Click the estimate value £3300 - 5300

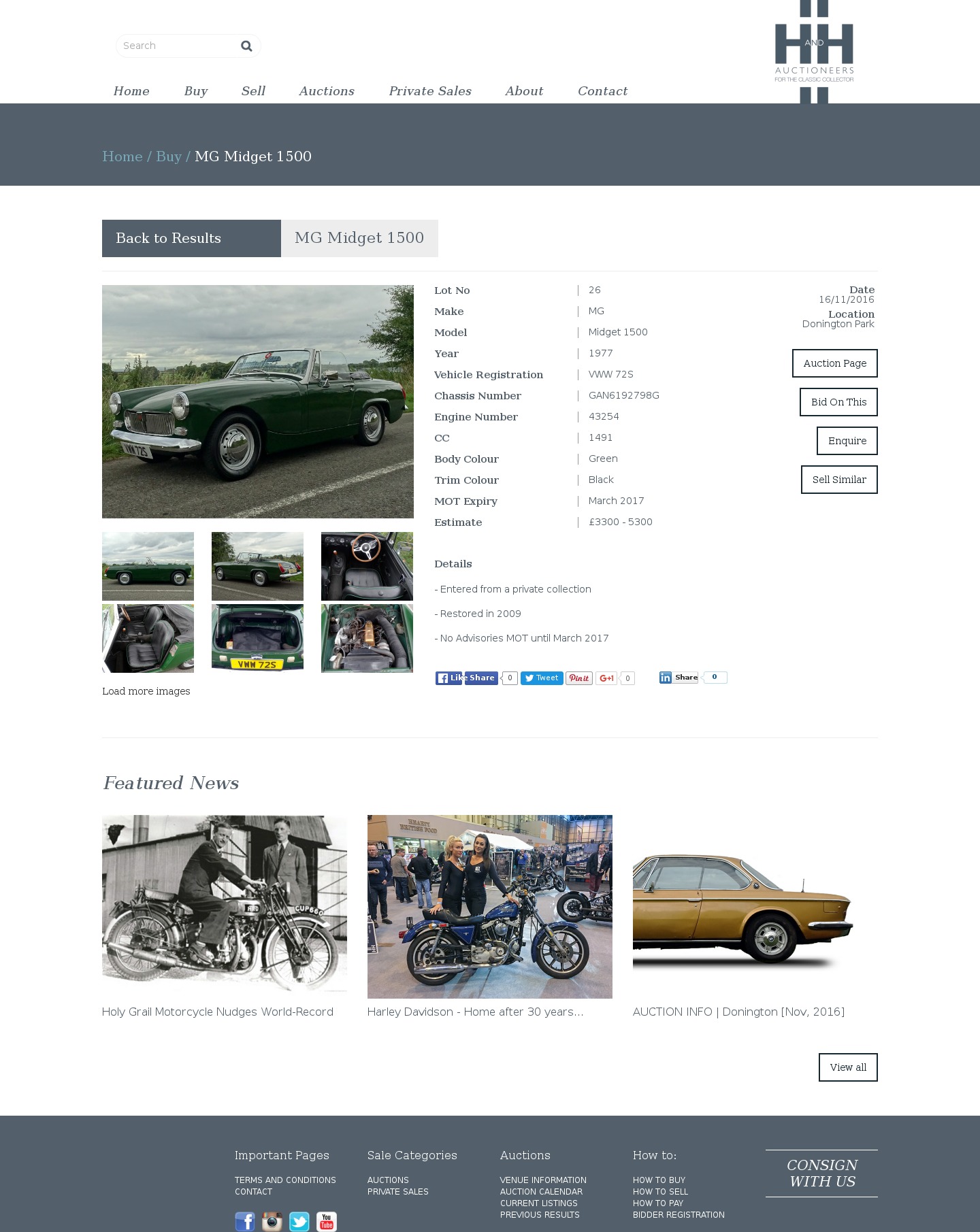pos(621,522)
